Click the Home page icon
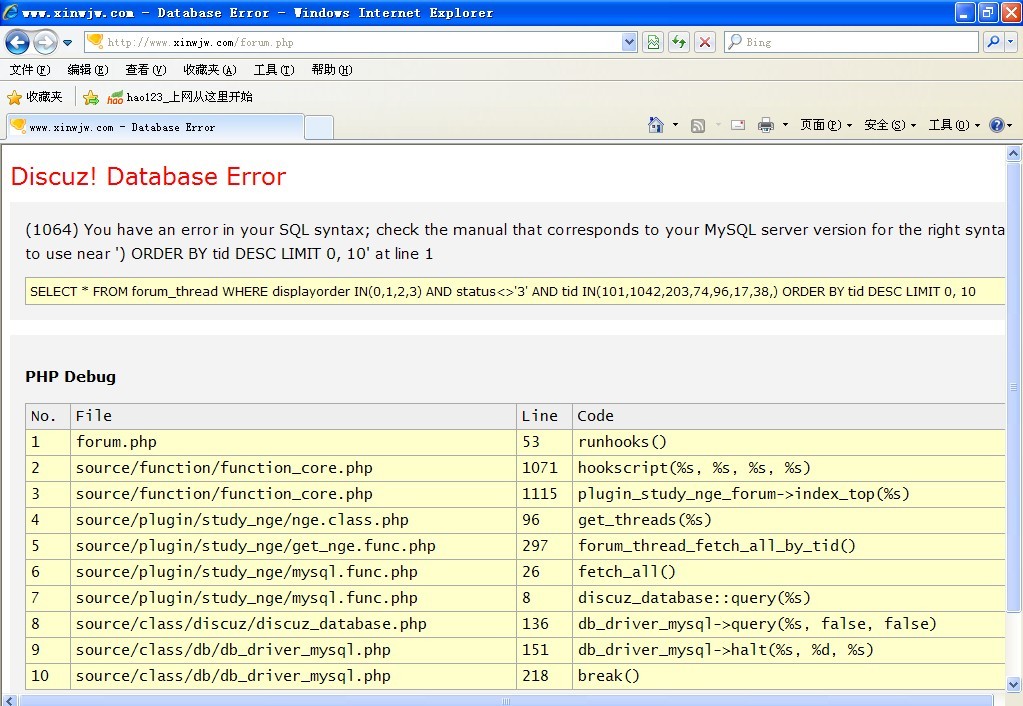Screen dimensions: 1023x706 (x=656, y=125)
